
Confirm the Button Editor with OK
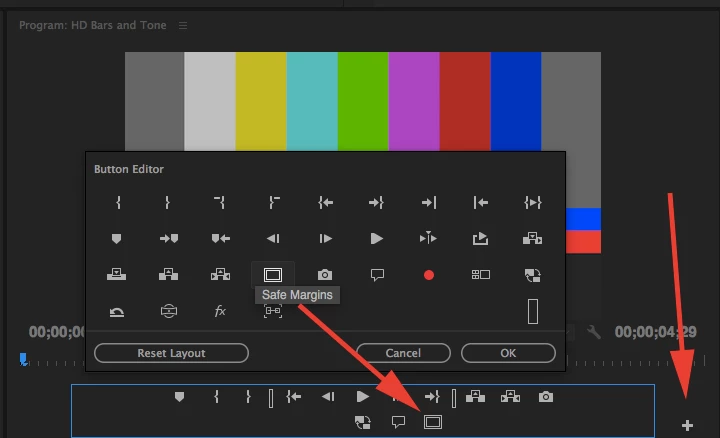[508, 353]
